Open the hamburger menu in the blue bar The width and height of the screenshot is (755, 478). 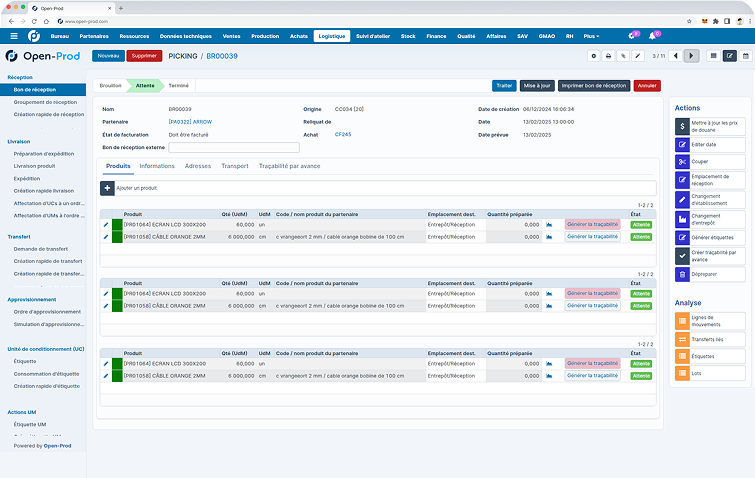(x=14, y=36)
